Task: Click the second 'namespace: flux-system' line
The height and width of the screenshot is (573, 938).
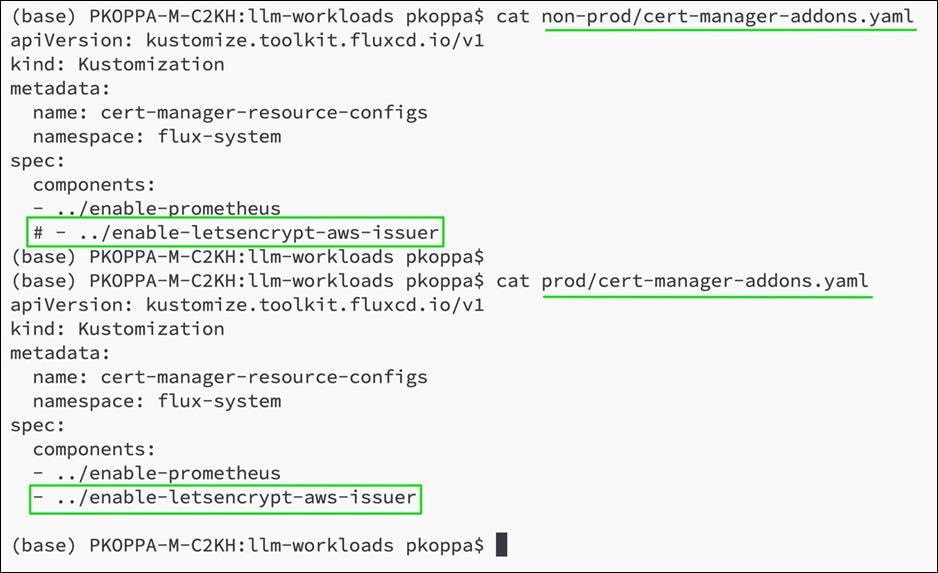Action: (x=157, y=401)
